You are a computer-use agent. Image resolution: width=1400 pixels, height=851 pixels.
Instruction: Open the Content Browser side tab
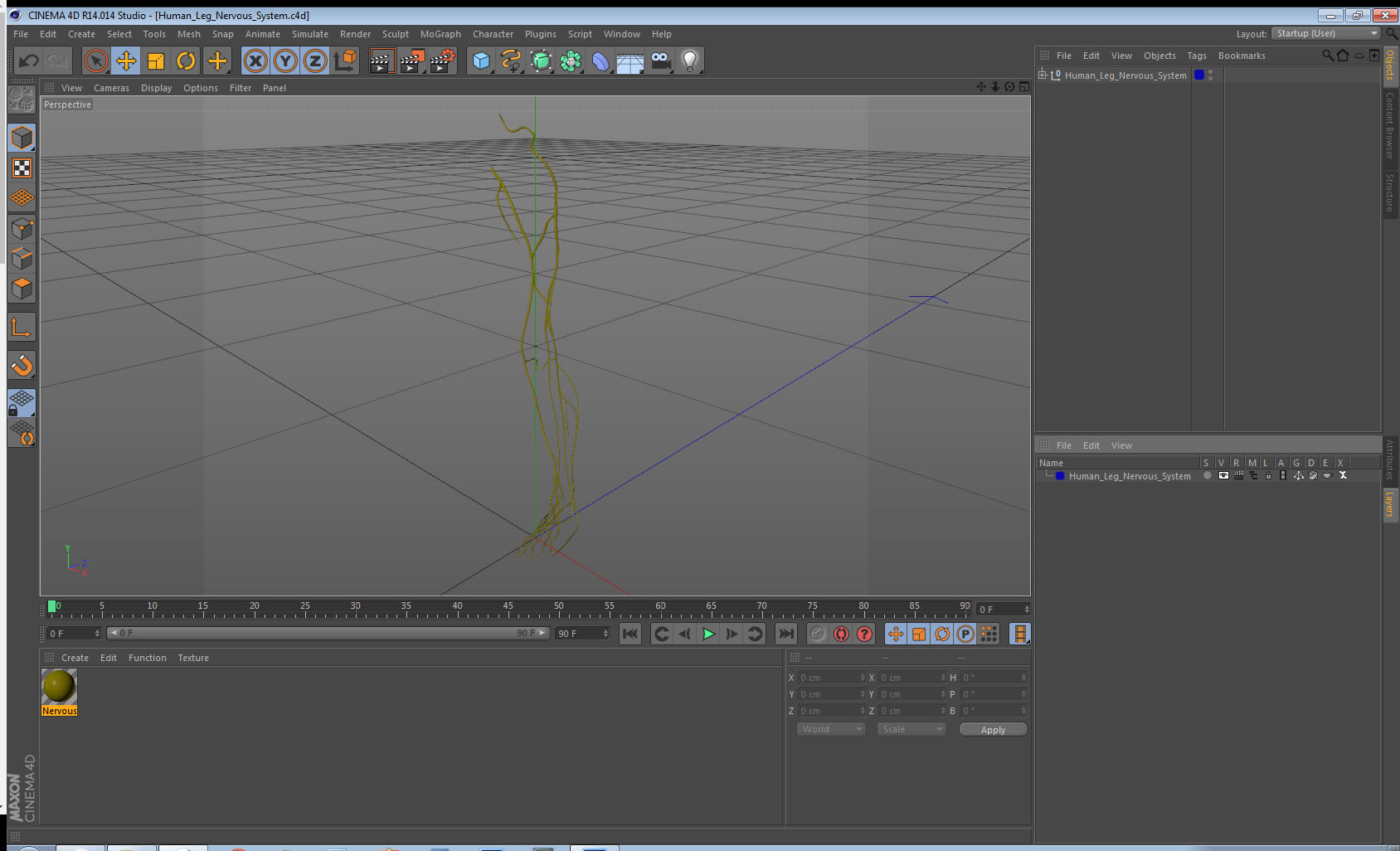click(x=1390, y=125)
